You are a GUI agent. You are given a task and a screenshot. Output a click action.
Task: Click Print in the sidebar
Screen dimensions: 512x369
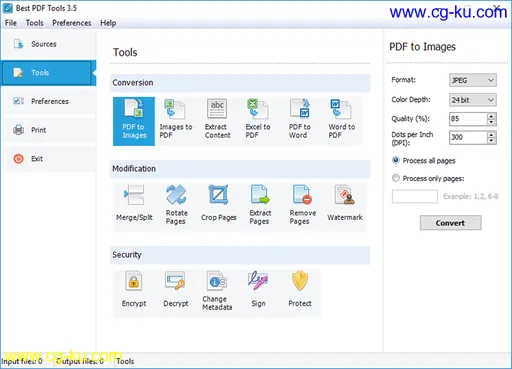49,130
